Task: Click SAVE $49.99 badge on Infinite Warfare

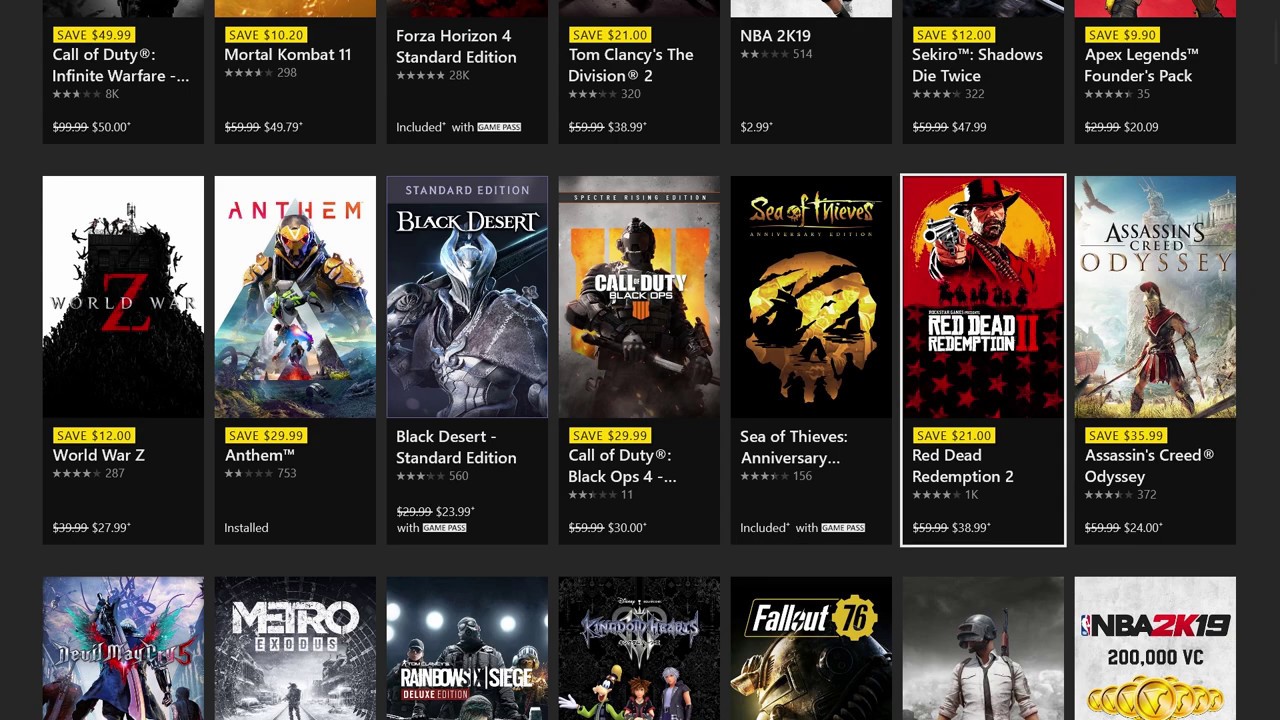Action: (94, 35)
